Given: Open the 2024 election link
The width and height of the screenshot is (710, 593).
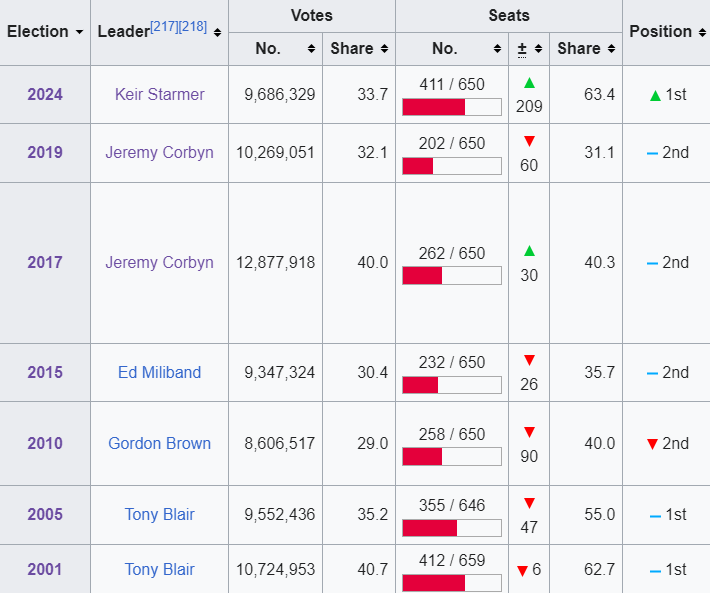Looking at the screenshot, I should tap(45, 95).
